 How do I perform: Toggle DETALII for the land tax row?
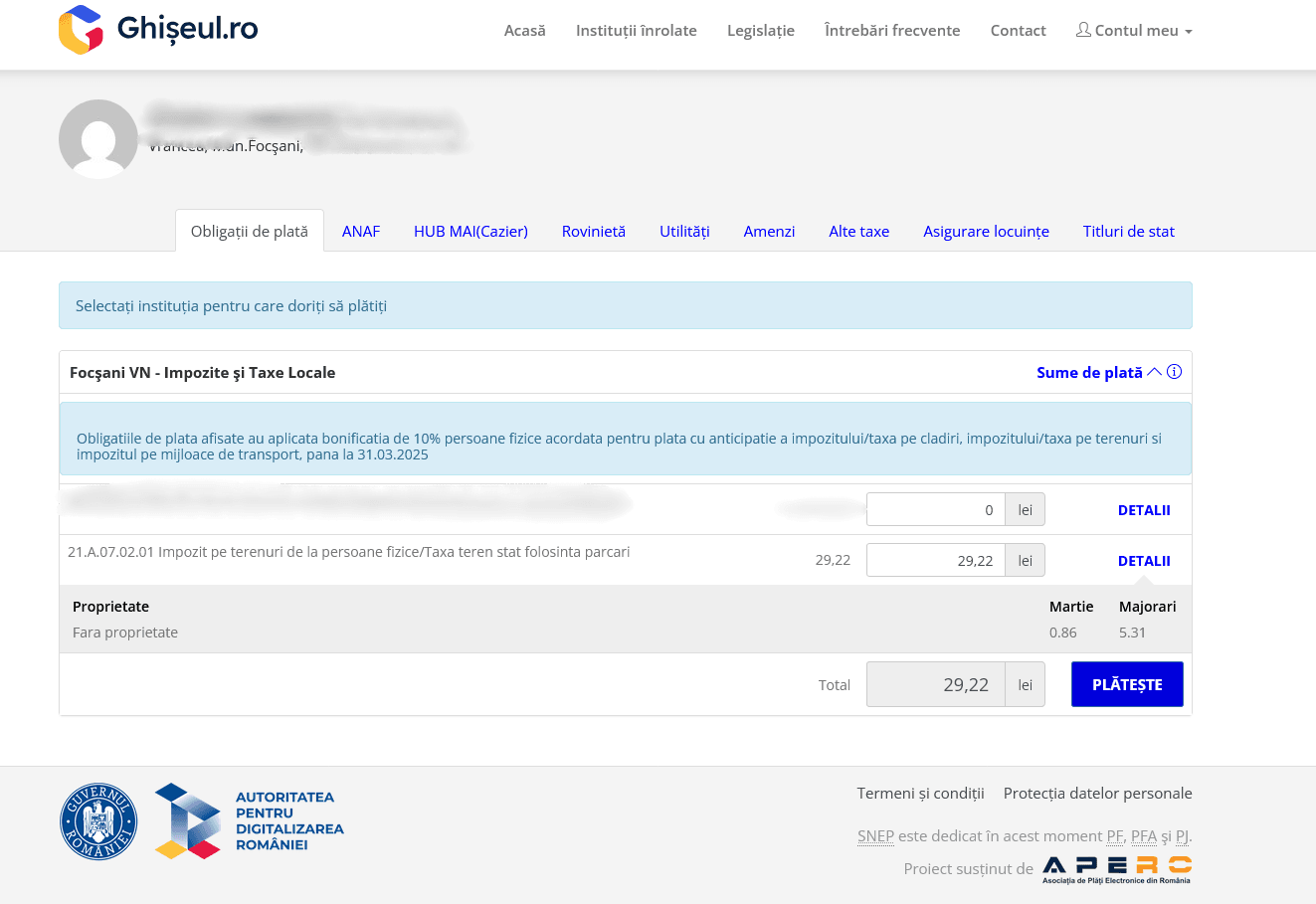click(x=1144, y=561)
